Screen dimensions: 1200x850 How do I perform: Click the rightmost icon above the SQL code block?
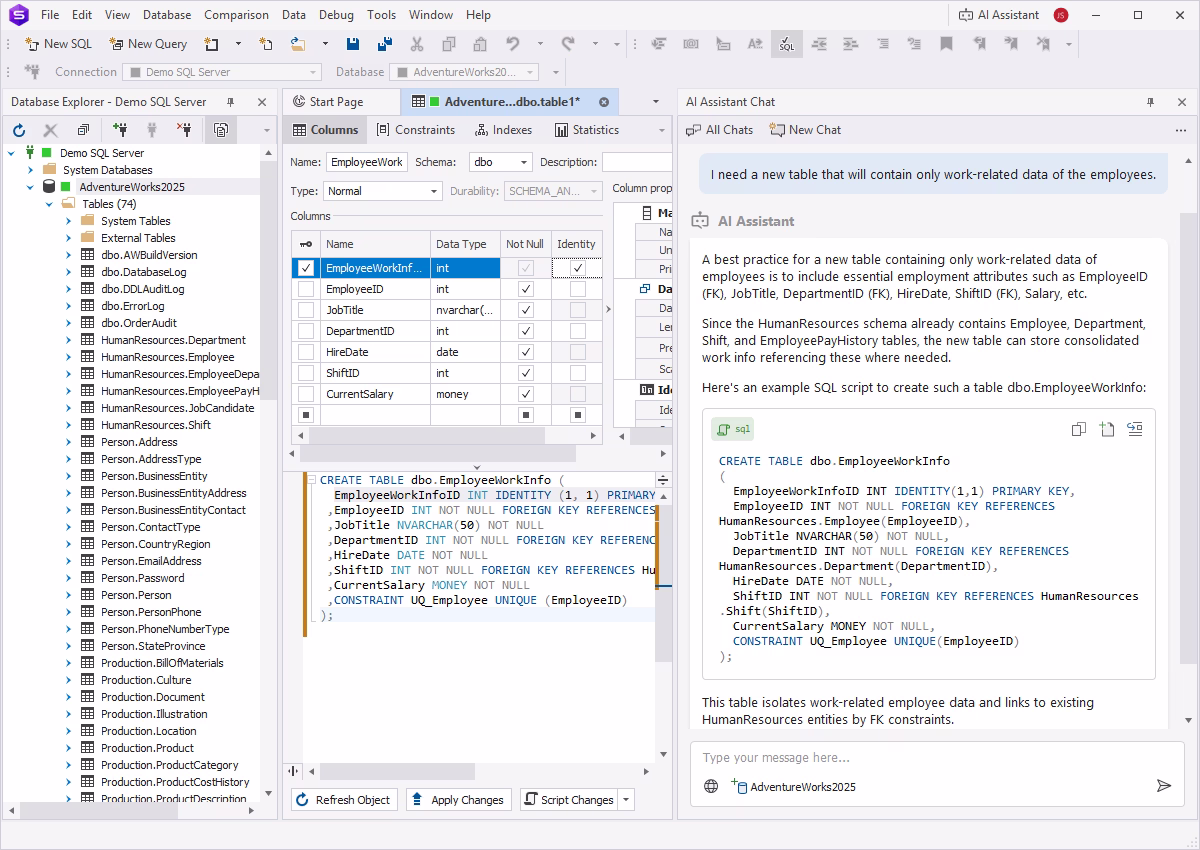tap(1134, 429)
